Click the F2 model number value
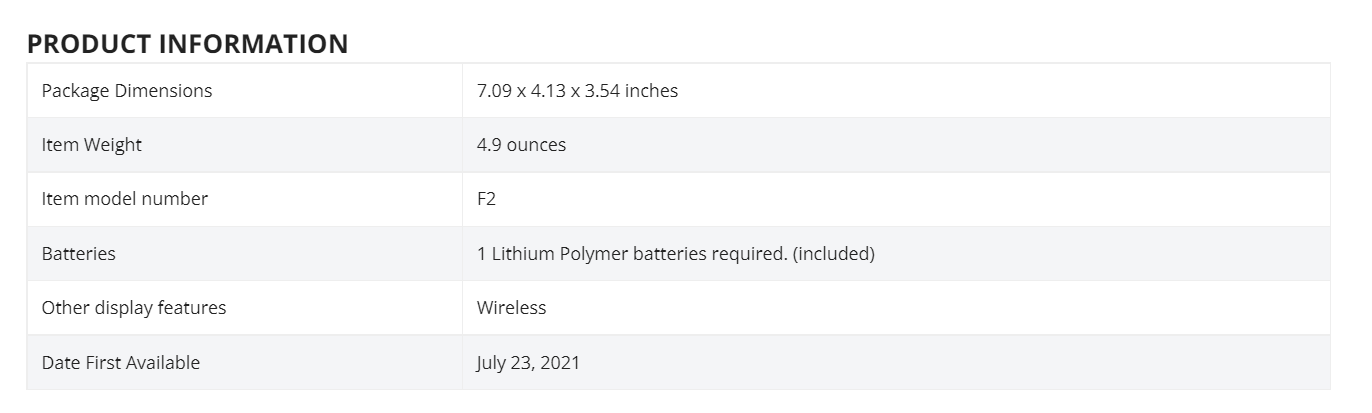This screenshot has height=413, width=1372. coord(486,199)
